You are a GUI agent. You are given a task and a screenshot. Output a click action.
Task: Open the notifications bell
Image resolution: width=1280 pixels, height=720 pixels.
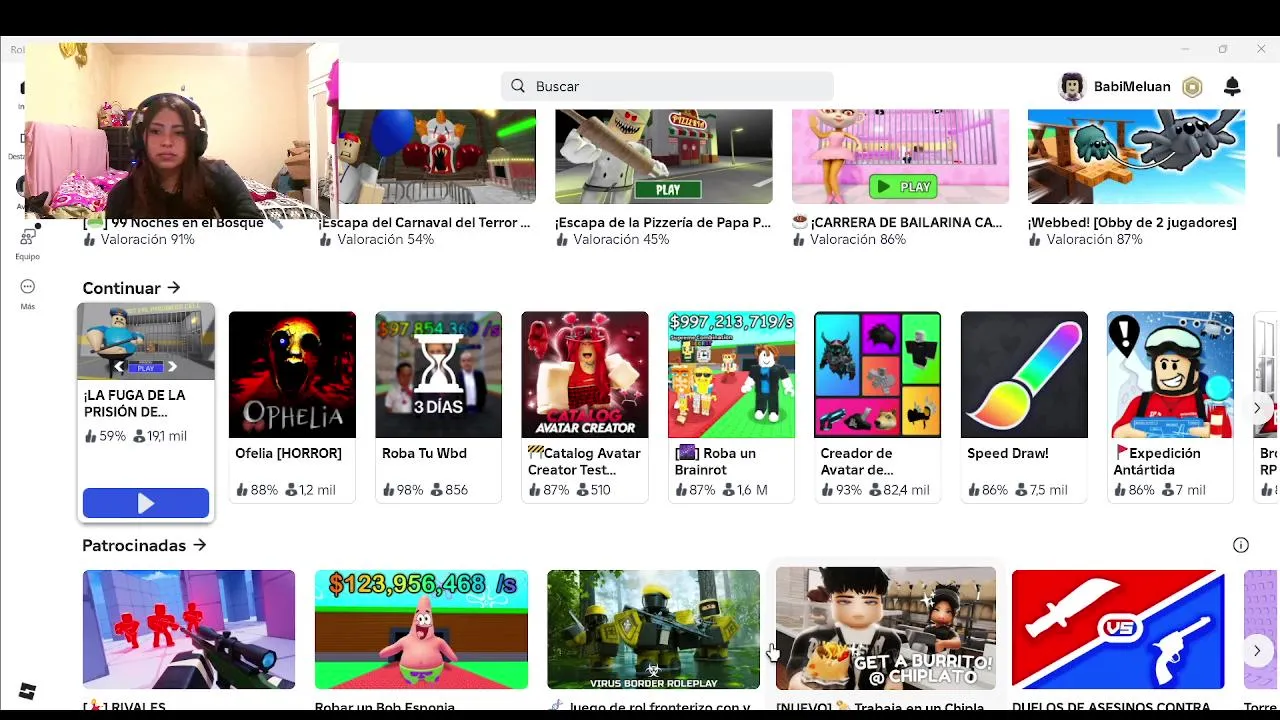(1232, 87)
